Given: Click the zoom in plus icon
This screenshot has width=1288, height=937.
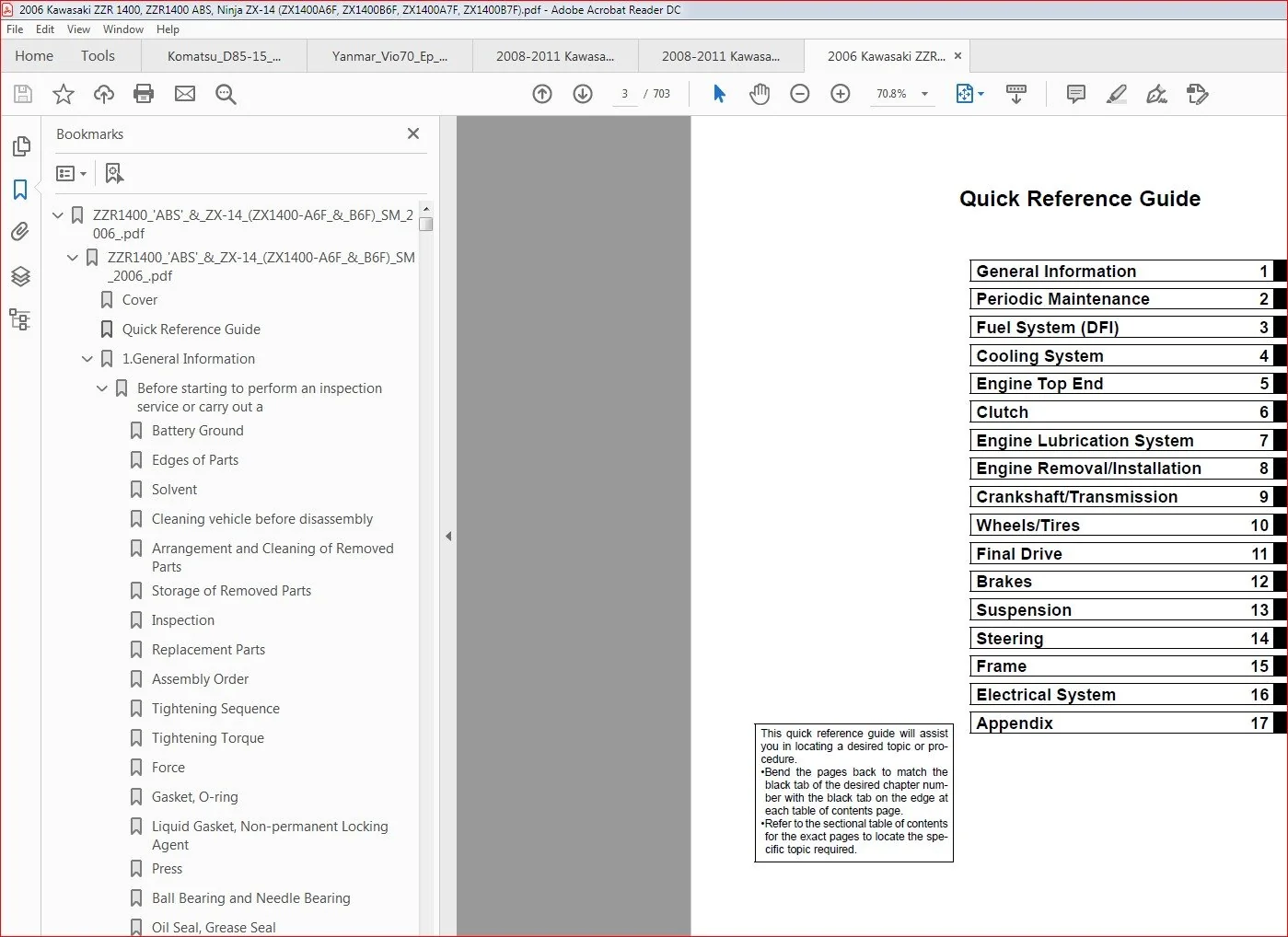Looking at the screenshot, I should tap(841, 94).
